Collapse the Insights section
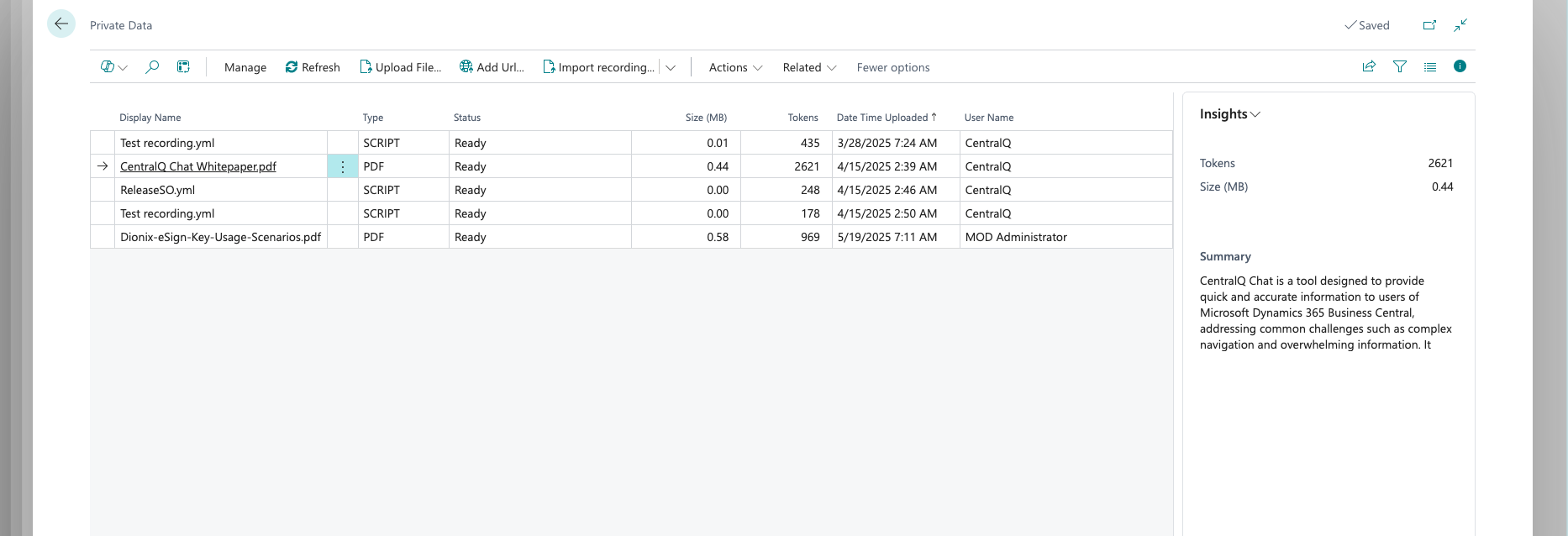 point(1229,114)
